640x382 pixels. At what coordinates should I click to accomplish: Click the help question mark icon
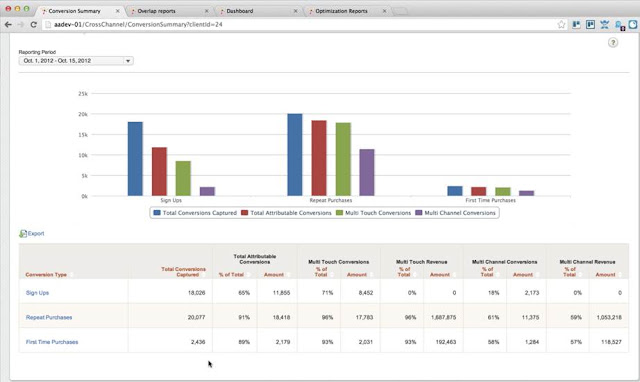pyautogui.click(x=613, y=43)
